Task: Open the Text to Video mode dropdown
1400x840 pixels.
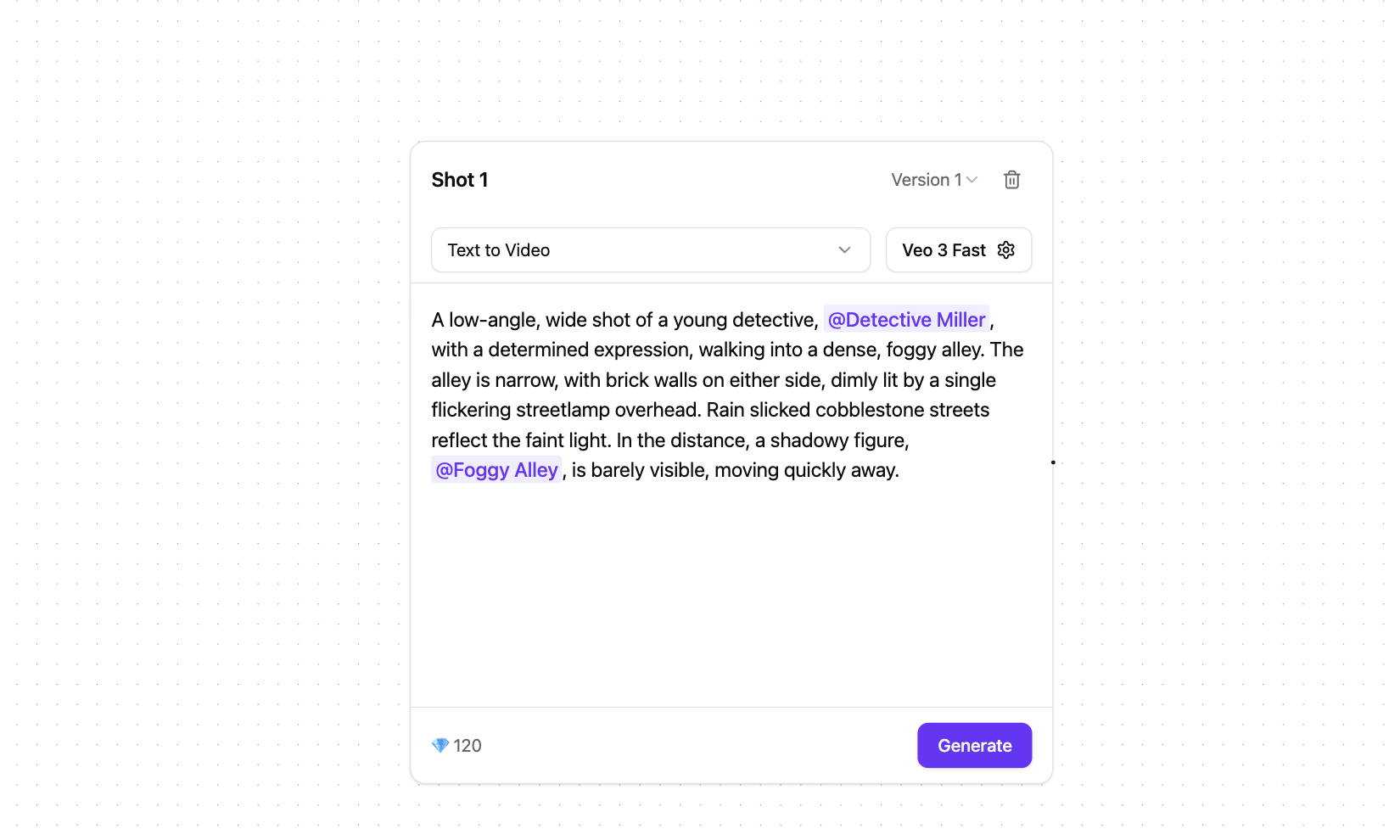Action: coord(650,250)
